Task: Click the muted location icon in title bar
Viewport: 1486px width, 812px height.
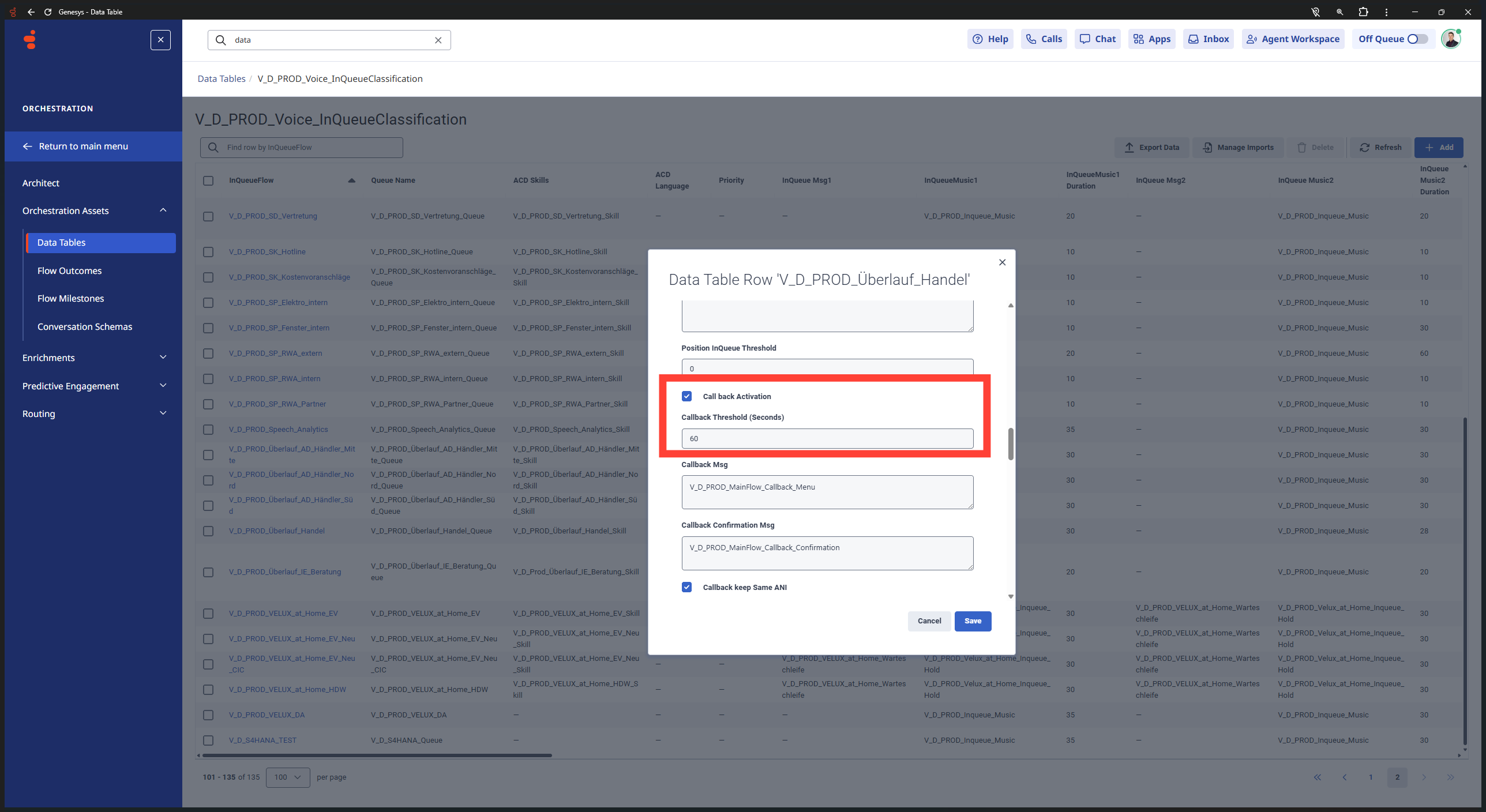Action: pos(1315,12)
